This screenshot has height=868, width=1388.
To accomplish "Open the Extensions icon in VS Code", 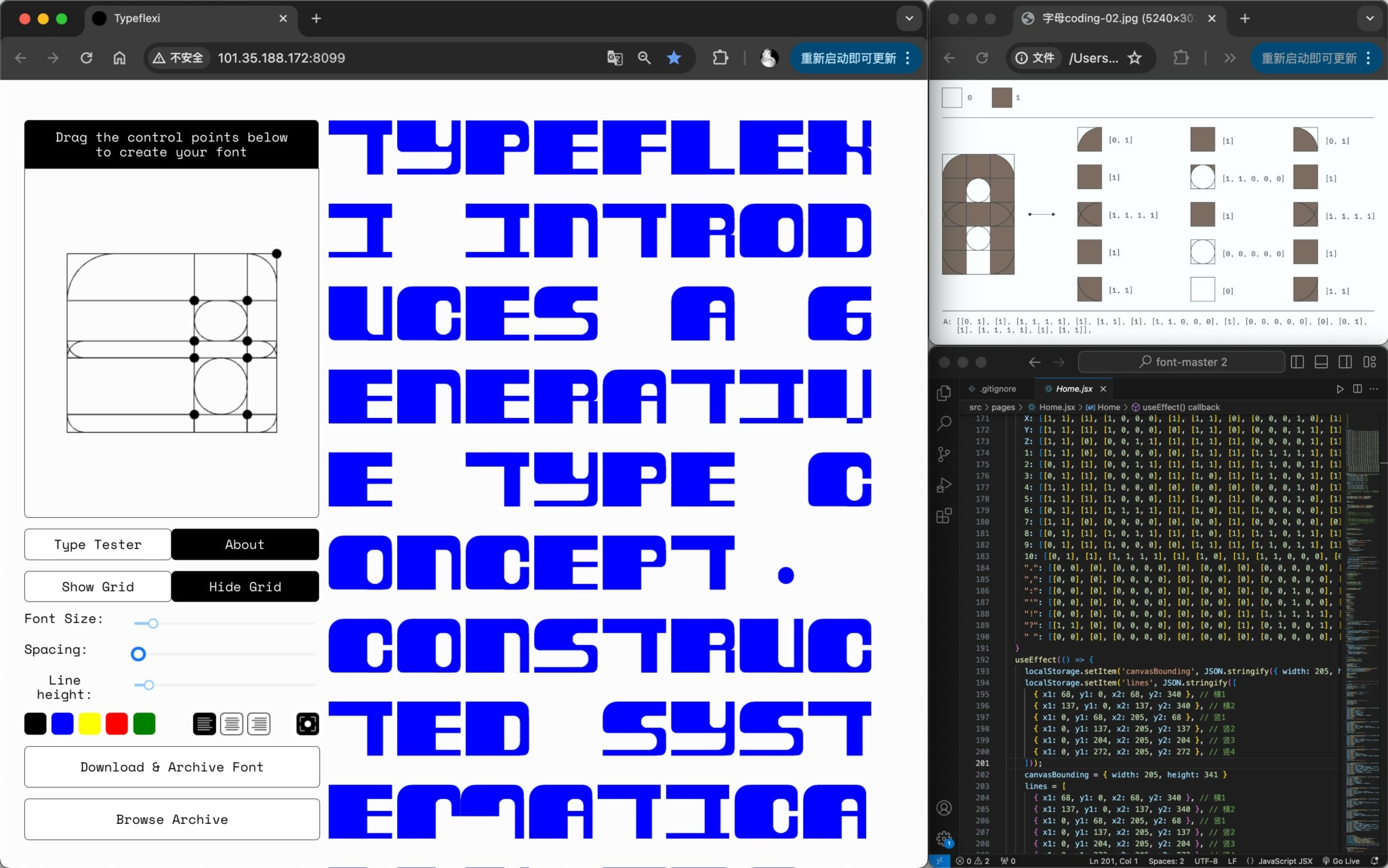I will (x=943, y=516).
